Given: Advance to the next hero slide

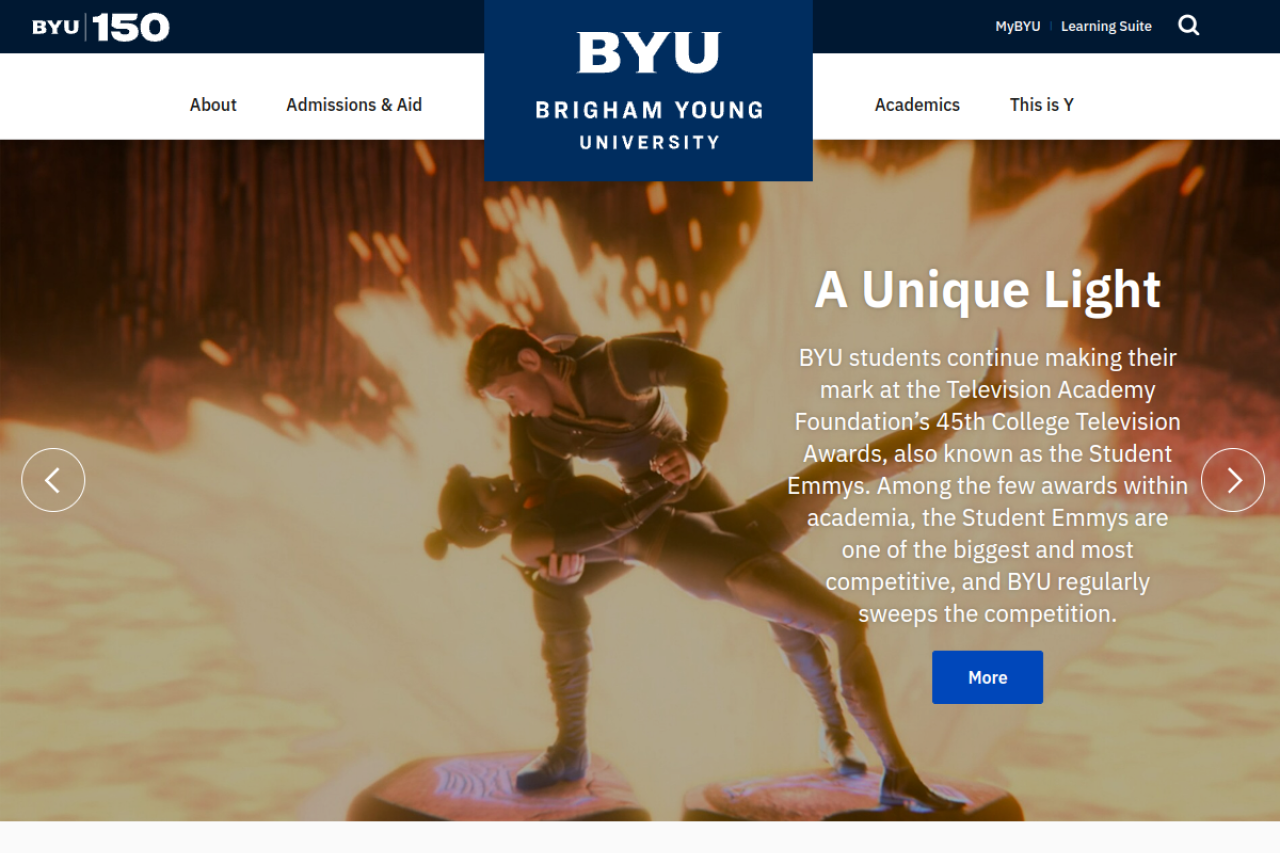Looking at the screenshot, I should [1233, 480].
